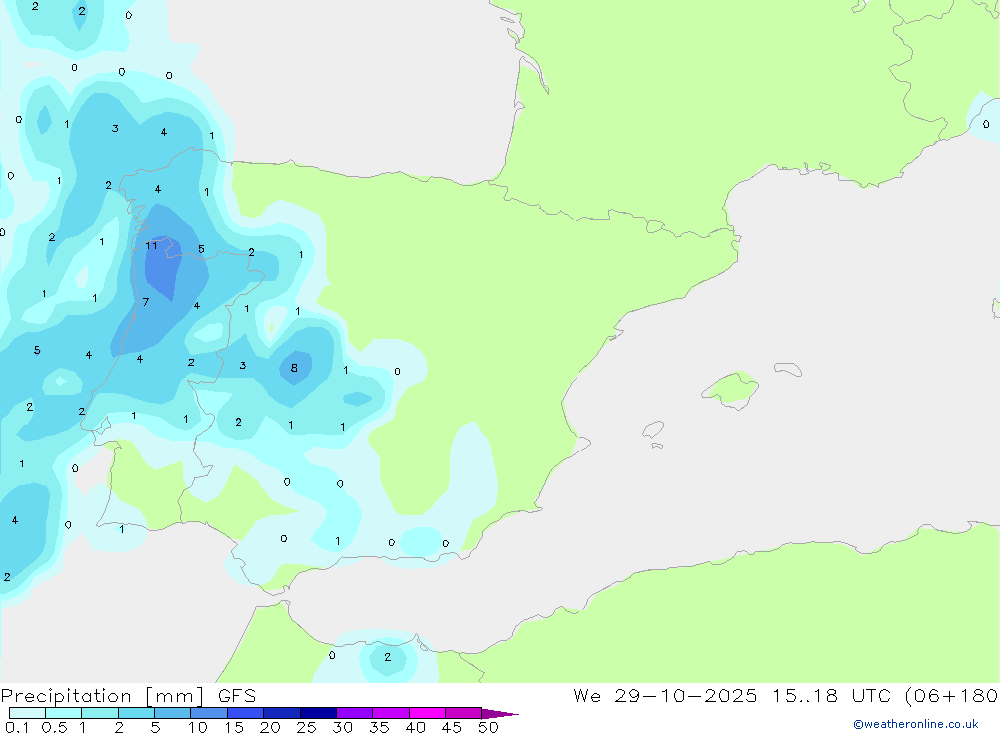Click the "40" legend tick label
The width and height of the screenshot is (1000, 733).
coord(416,727)
